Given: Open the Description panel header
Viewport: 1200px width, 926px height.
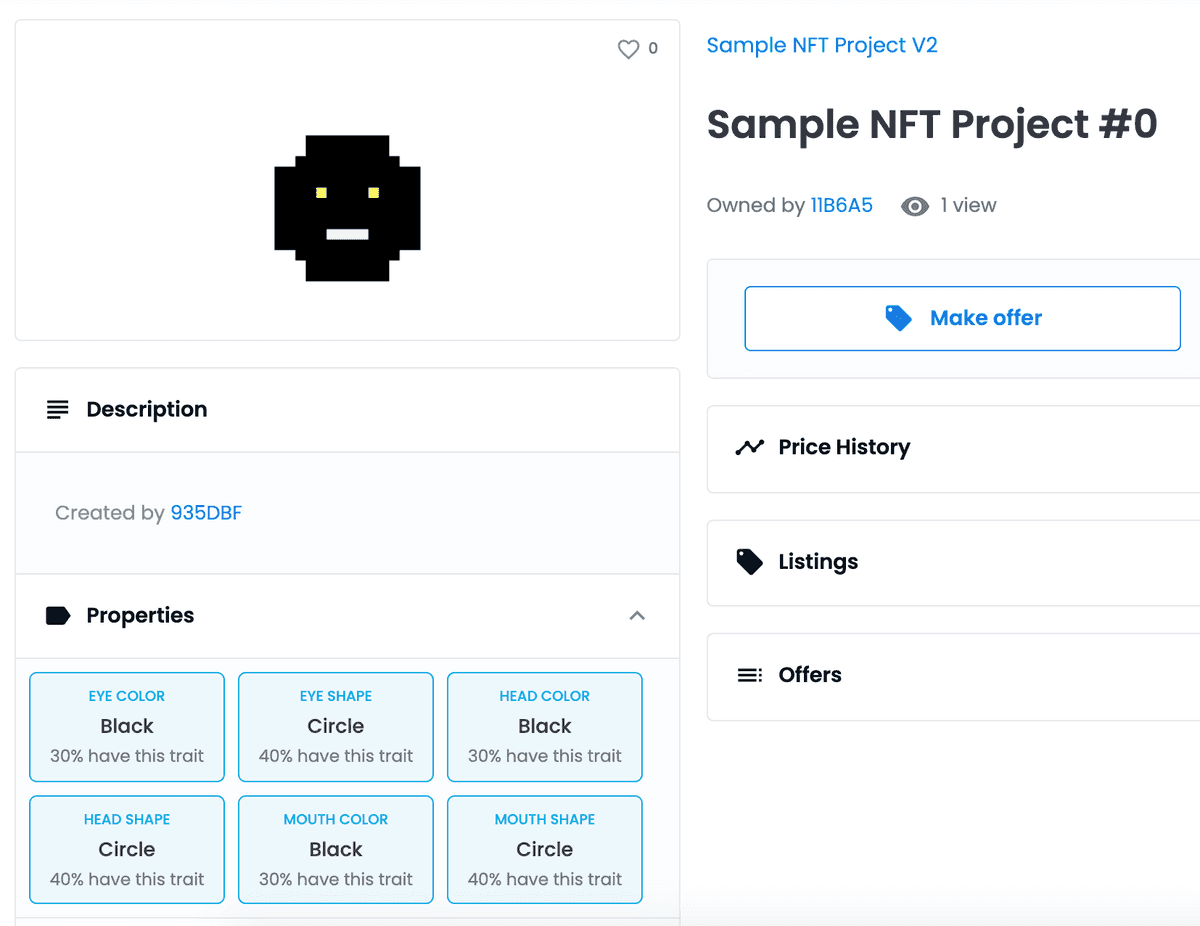Looking at the screenshot, I should point(146,408).
